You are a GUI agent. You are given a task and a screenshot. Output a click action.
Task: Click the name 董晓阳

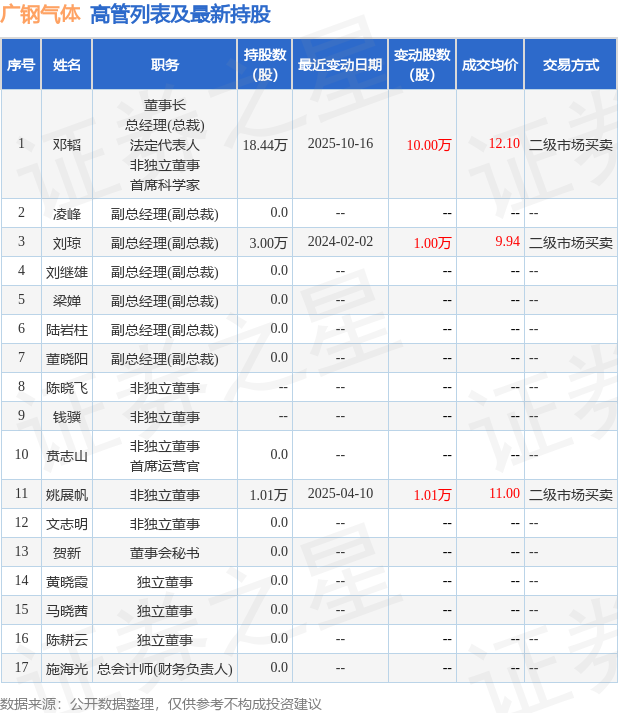coord(66,359)
